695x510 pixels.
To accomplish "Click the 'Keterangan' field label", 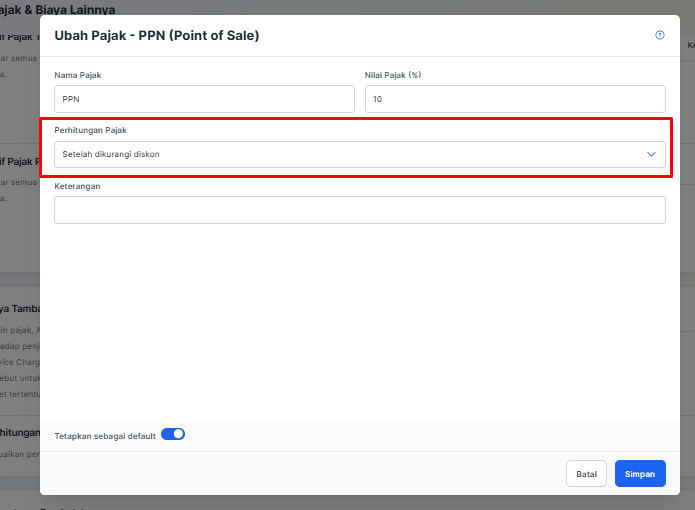I will pos(77,186).
